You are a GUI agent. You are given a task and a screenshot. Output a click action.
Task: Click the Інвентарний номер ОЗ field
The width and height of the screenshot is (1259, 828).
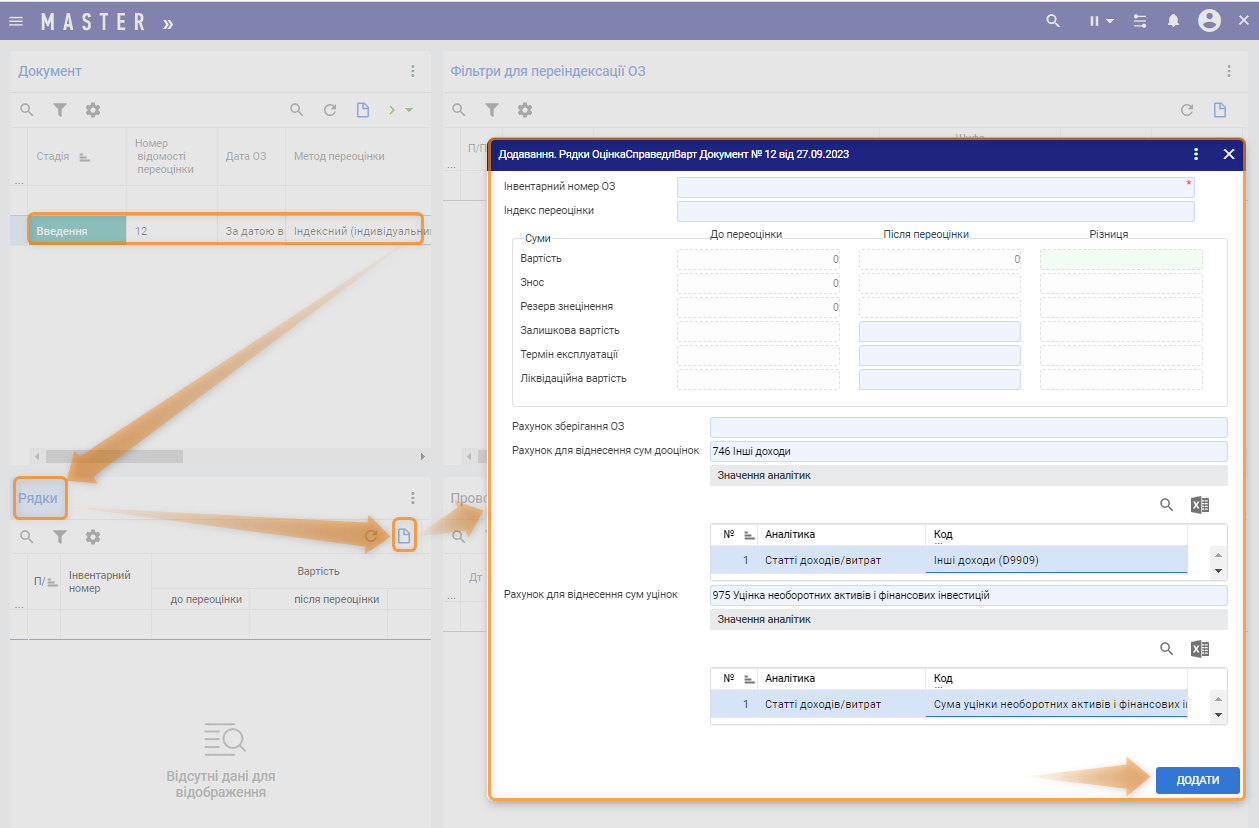pyautogui.click(x=935, y=187)
